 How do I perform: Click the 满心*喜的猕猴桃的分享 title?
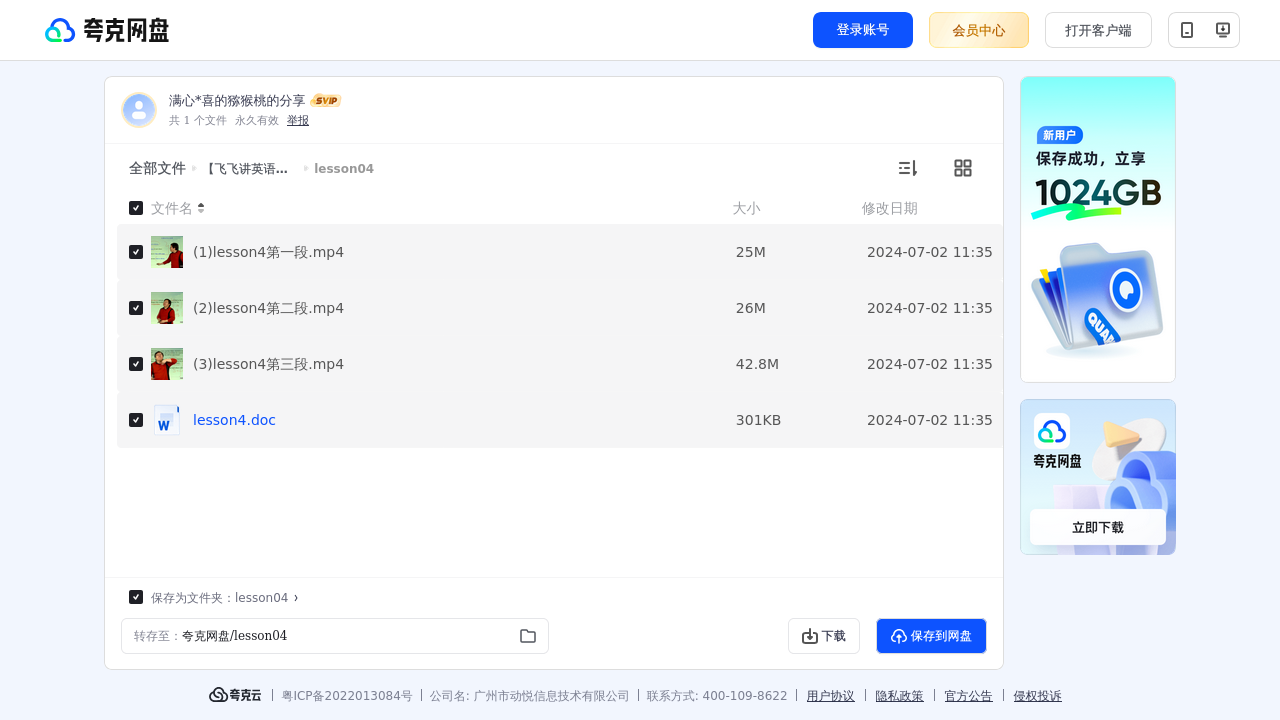(x=237, y=100)
